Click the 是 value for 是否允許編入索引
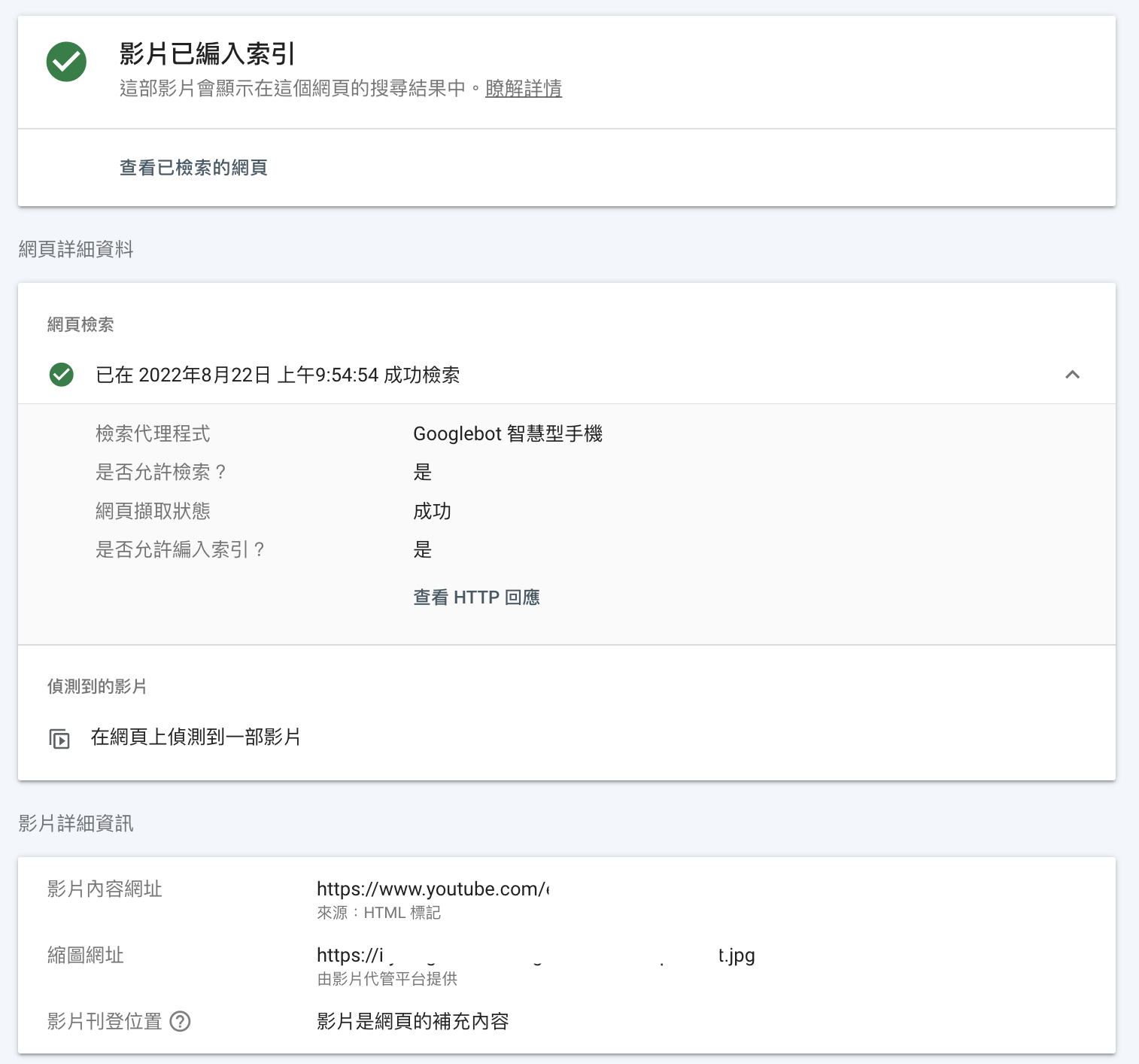The width and height of the screenshot is (1139, 1064). 423,550
